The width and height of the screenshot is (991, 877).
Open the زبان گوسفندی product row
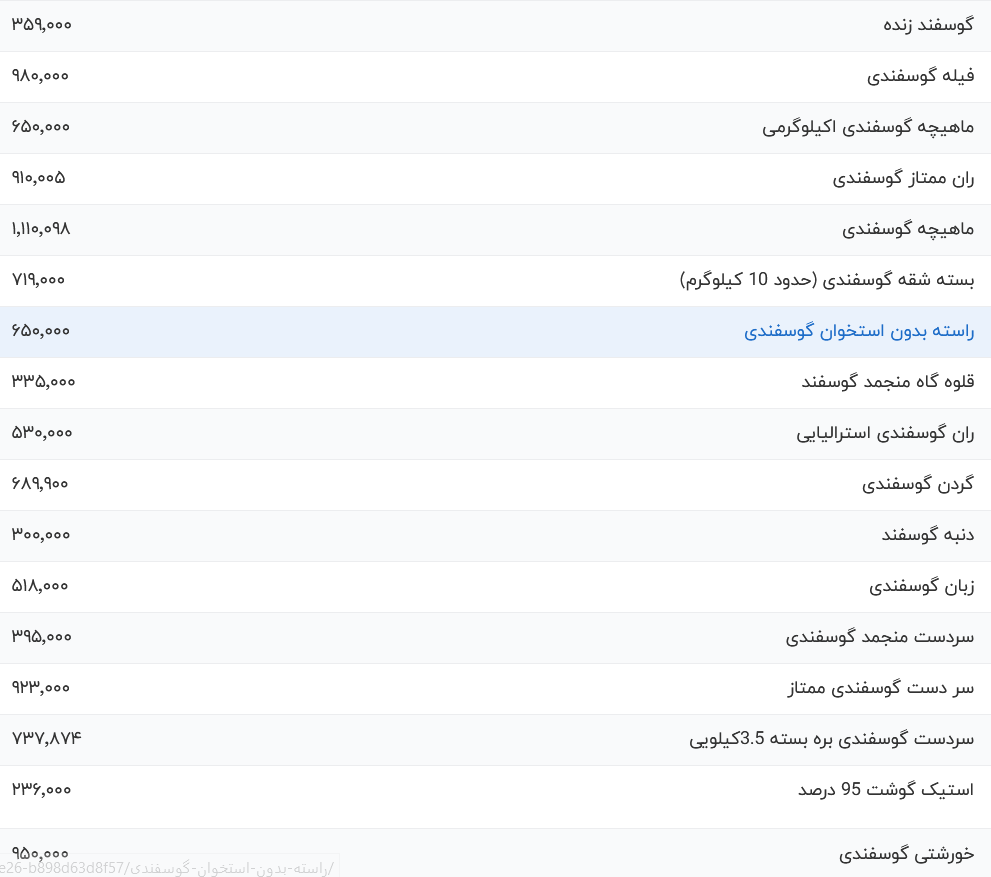tap(919, 586)
